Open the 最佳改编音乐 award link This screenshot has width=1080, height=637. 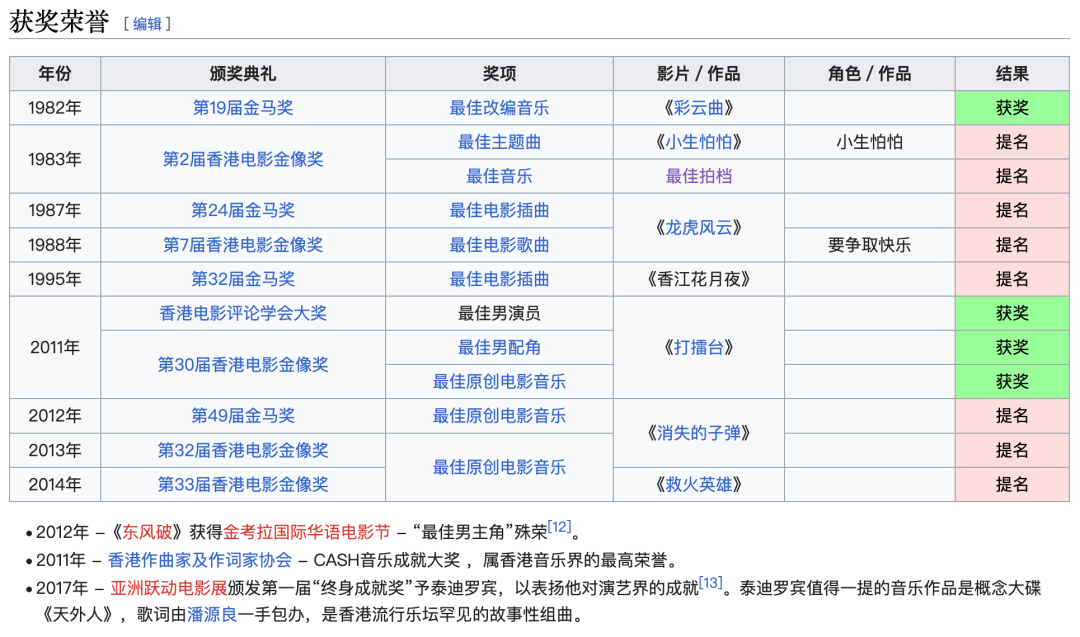[499, 108]
